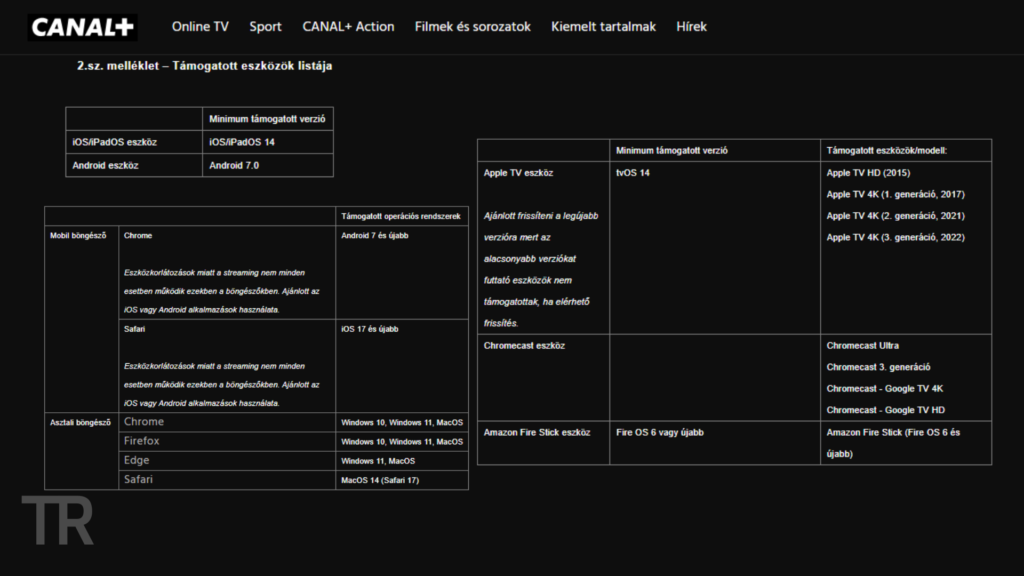1024x576 pixels.
Task: Click the CANAL+ logo
Action: [x=82, y=27]
